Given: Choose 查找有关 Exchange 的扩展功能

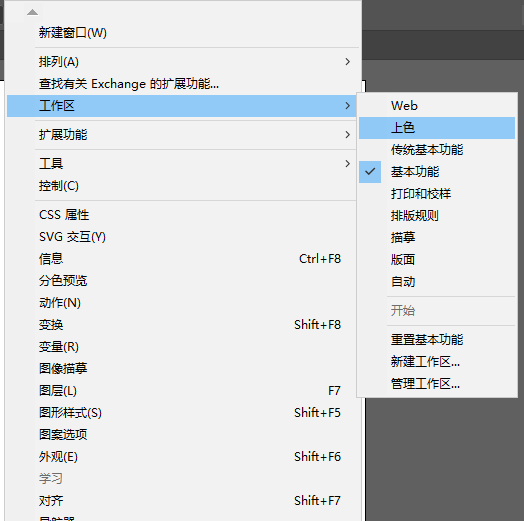Looking at the screenshot, I should [x=182, y=84].
